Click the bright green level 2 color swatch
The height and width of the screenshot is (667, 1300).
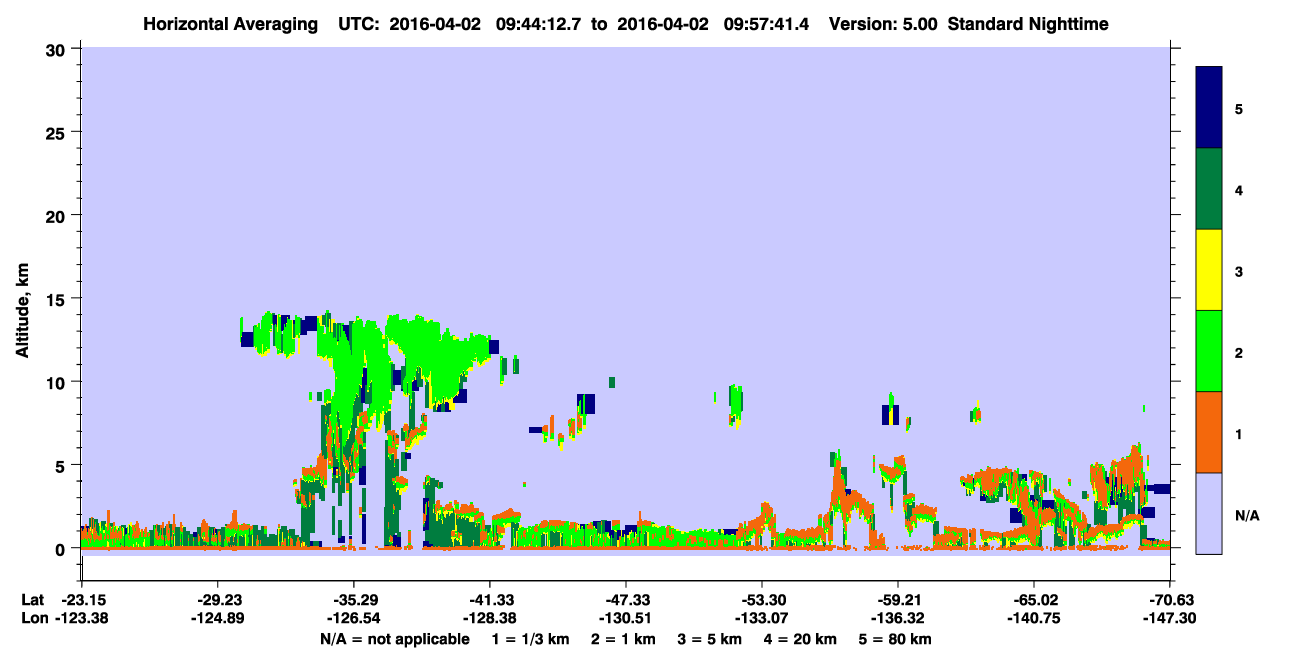click(1209, 351)
